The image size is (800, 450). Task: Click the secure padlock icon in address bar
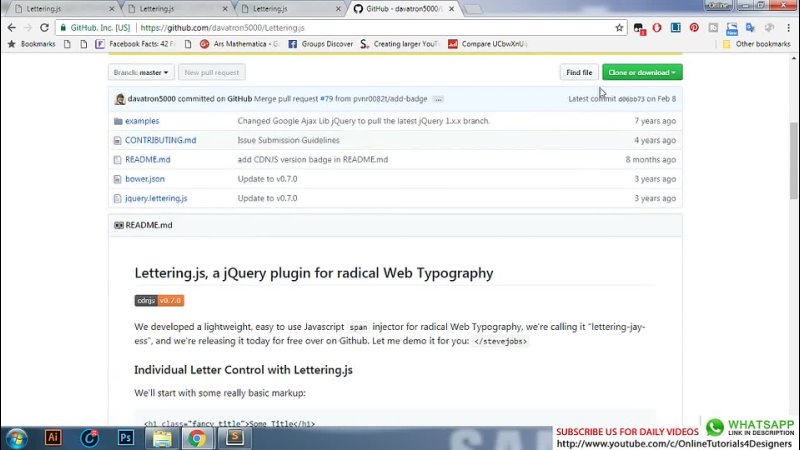pyautogui.click(x=63, y=28)
